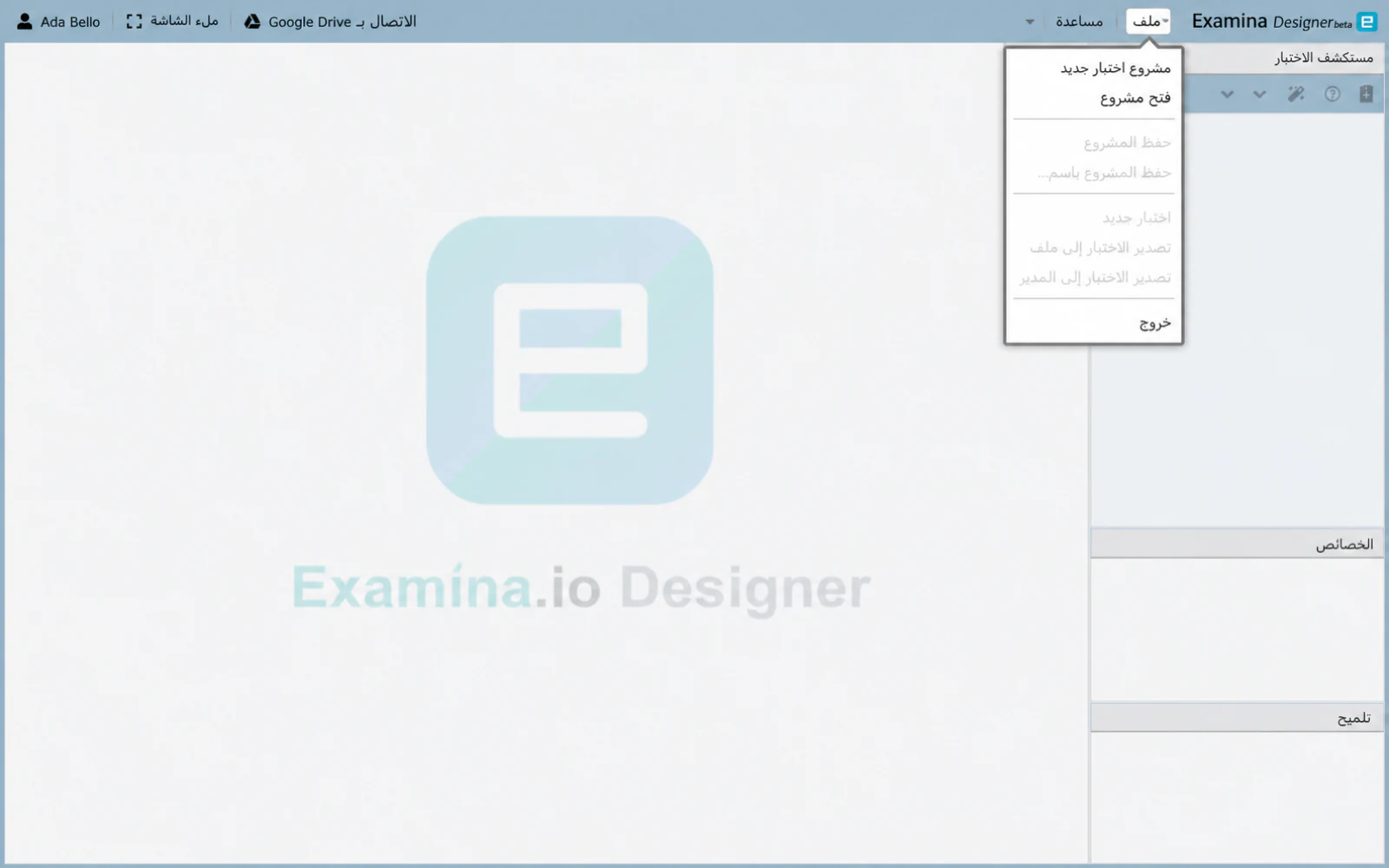Click الخصائص panel header
The image size is (1389, 868).
click(x=1237, y=544)
